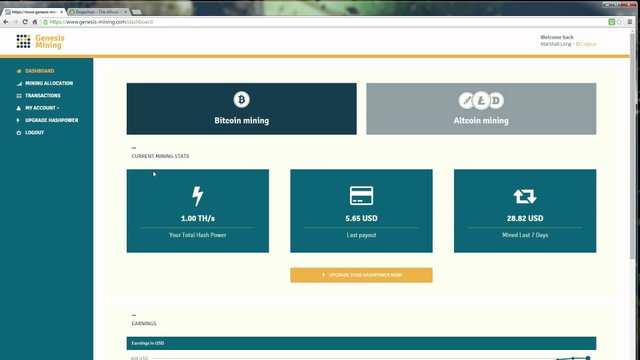Select Logout in the sidebar
The image size is (640, 360).
(x=34, y=133)
